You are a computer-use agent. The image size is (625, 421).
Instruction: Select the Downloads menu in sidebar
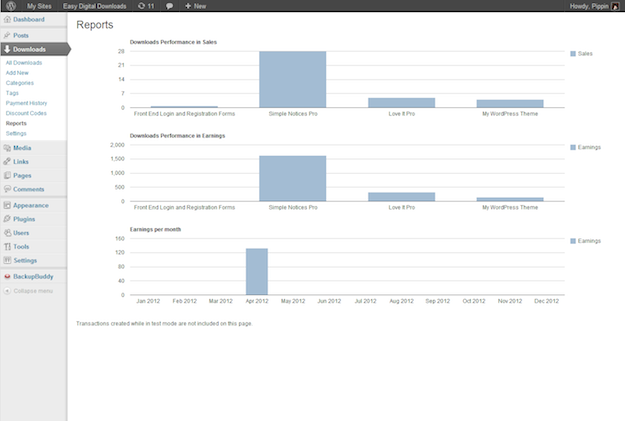pos(30,48)
